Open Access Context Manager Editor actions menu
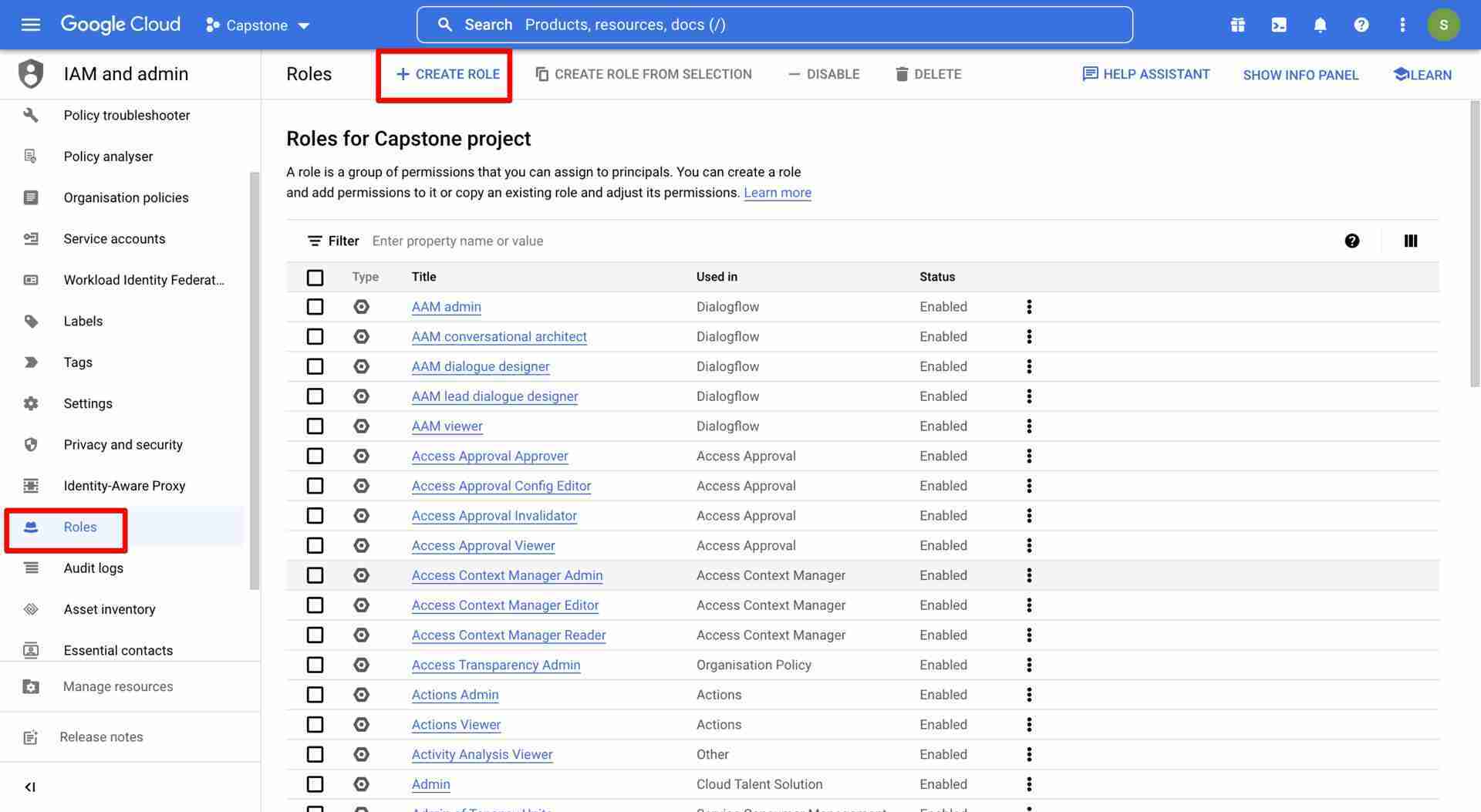Image resolution: width=1481 pixels, height=812 pixels. 1029,605
